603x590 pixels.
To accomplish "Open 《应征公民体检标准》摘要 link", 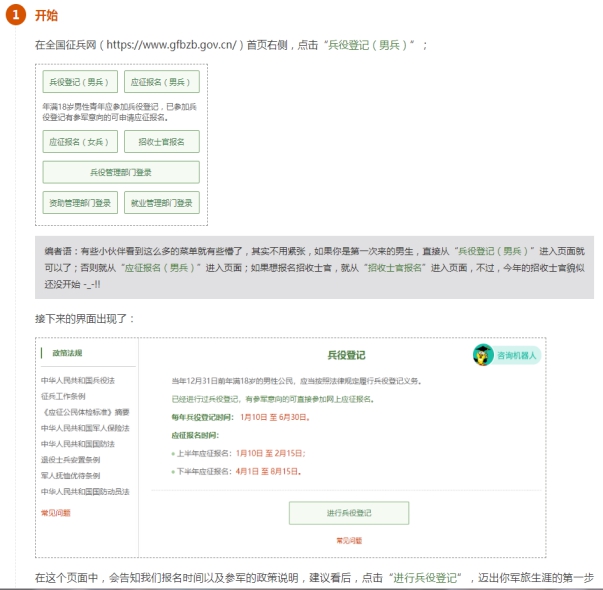I will [85, 412].
